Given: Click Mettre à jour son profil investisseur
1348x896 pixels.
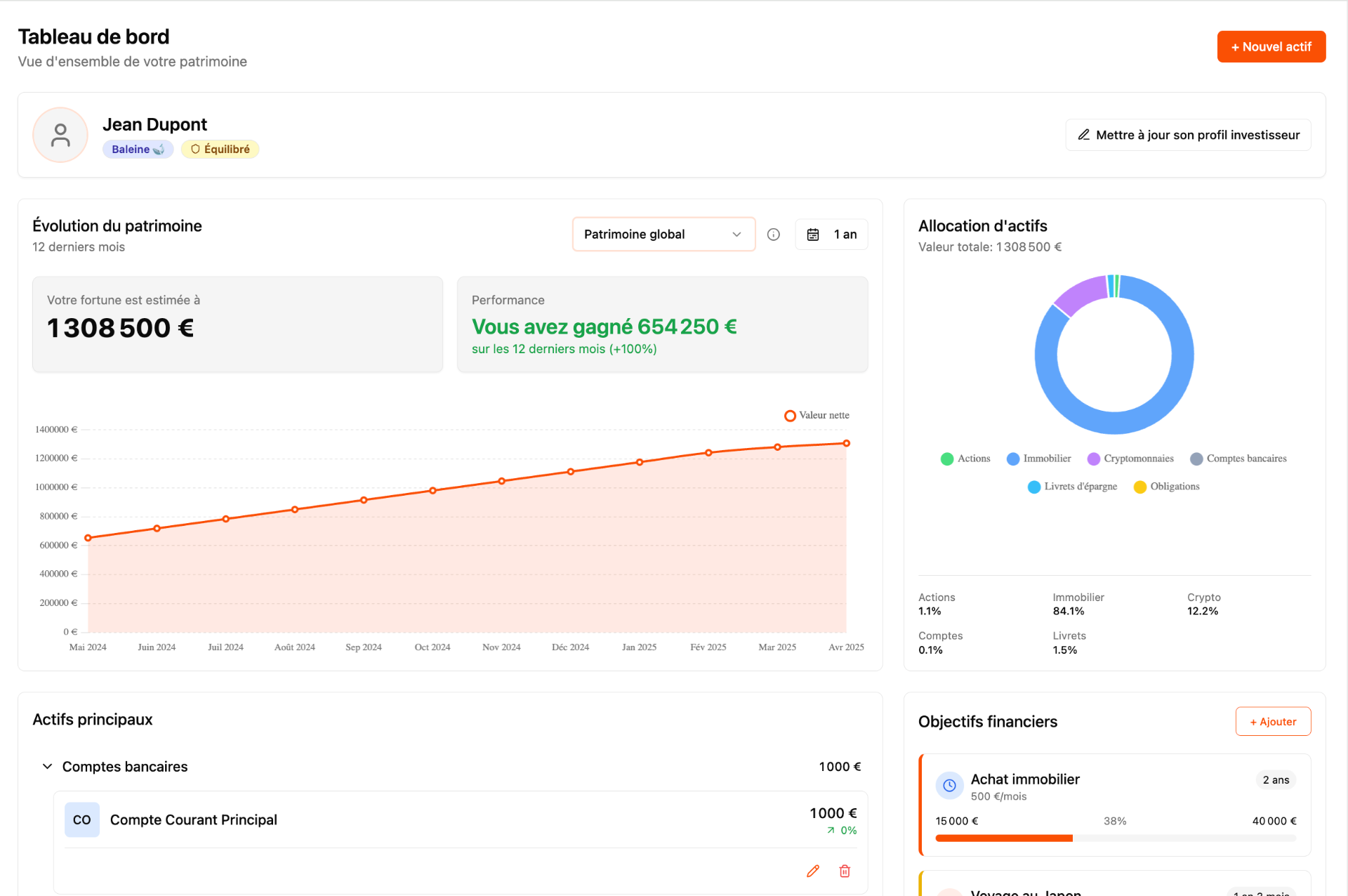Looking at the screenshot, I should coord(1188,135).
